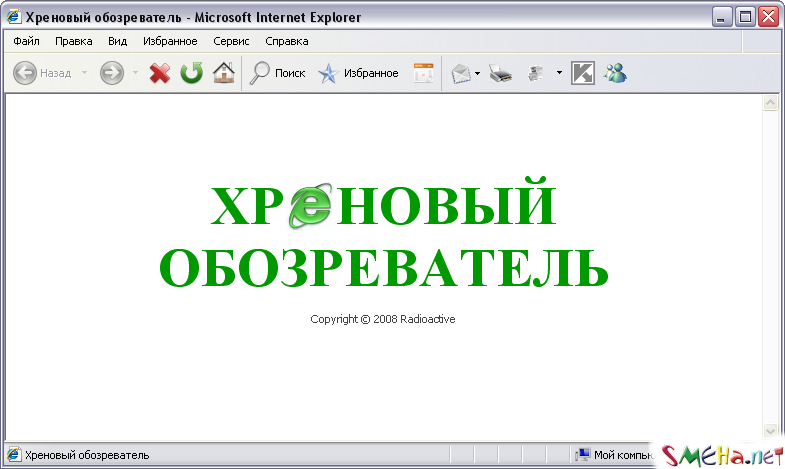This screenshot has height=469, width=785.
Task: Click the ОБОЗРЕВАТЕЛЬ heading text
Action: (x=383, y=268)
